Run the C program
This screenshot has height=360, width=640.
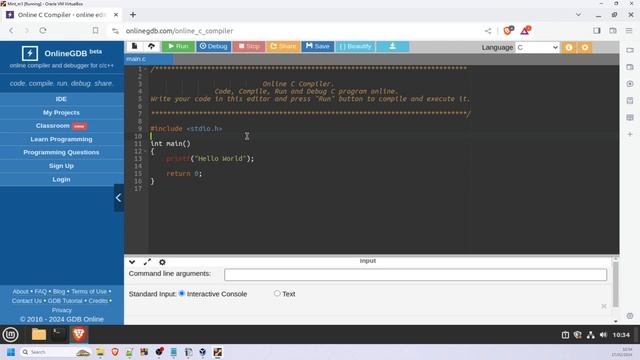pyautogui.click(x=178, y=47)
